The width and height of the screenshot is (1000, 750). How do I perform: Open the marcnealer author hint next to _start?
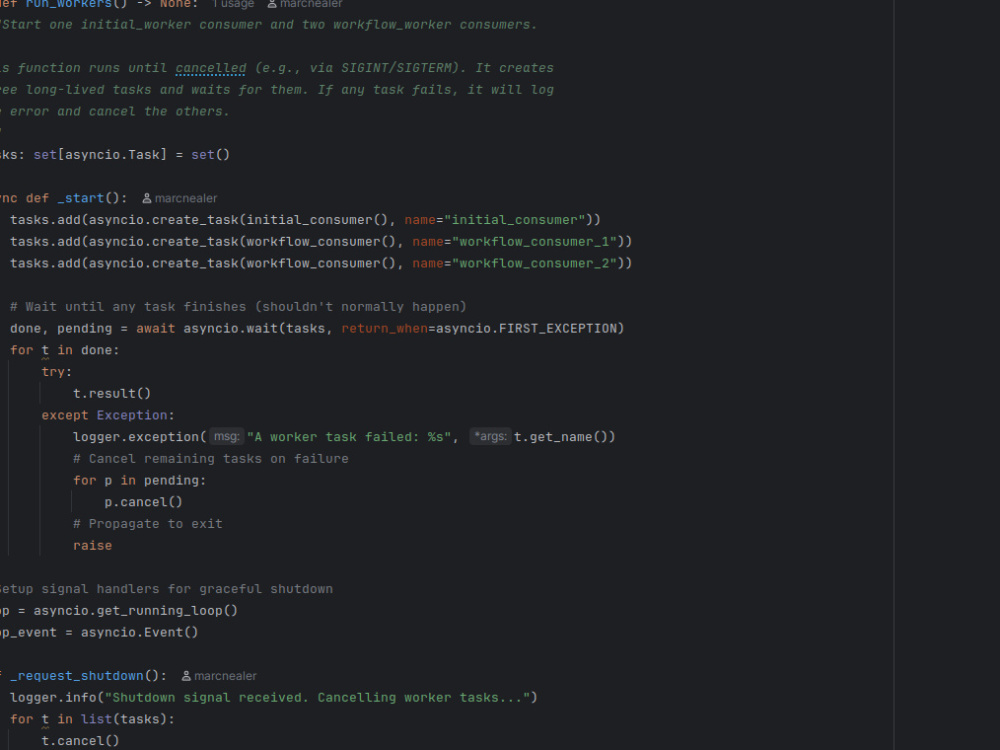pyautogui.click(x=186, y=198)
